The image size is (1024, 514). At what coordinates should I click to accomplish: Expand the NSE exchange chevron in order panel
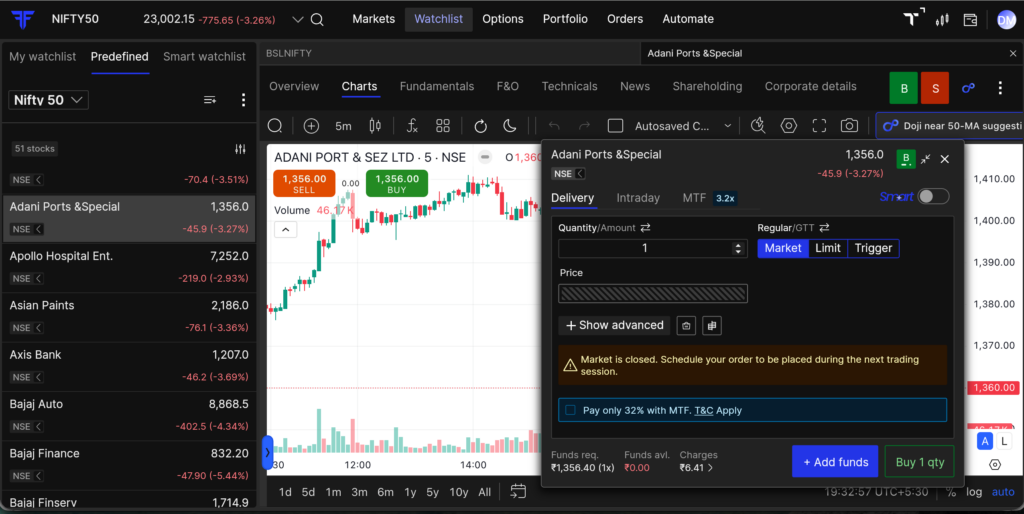point(580,174)
